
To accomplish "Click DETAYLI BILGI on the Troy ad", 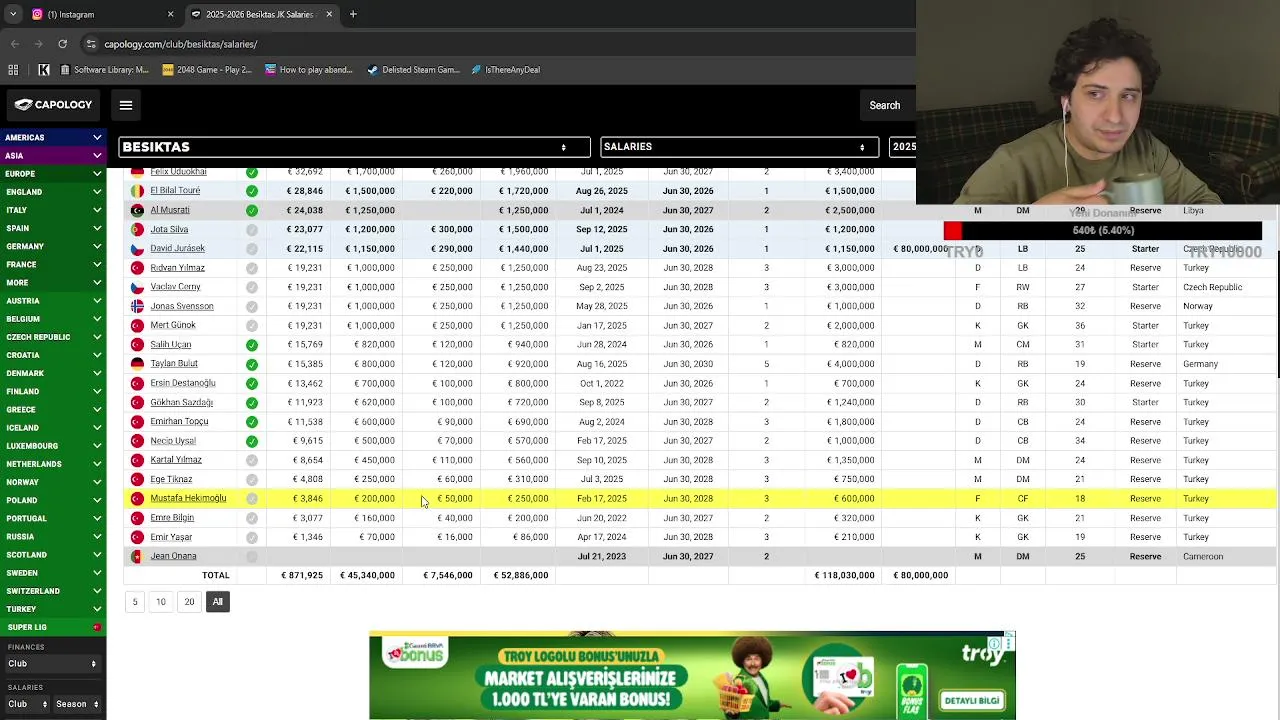I will click(x=973, y=701).
